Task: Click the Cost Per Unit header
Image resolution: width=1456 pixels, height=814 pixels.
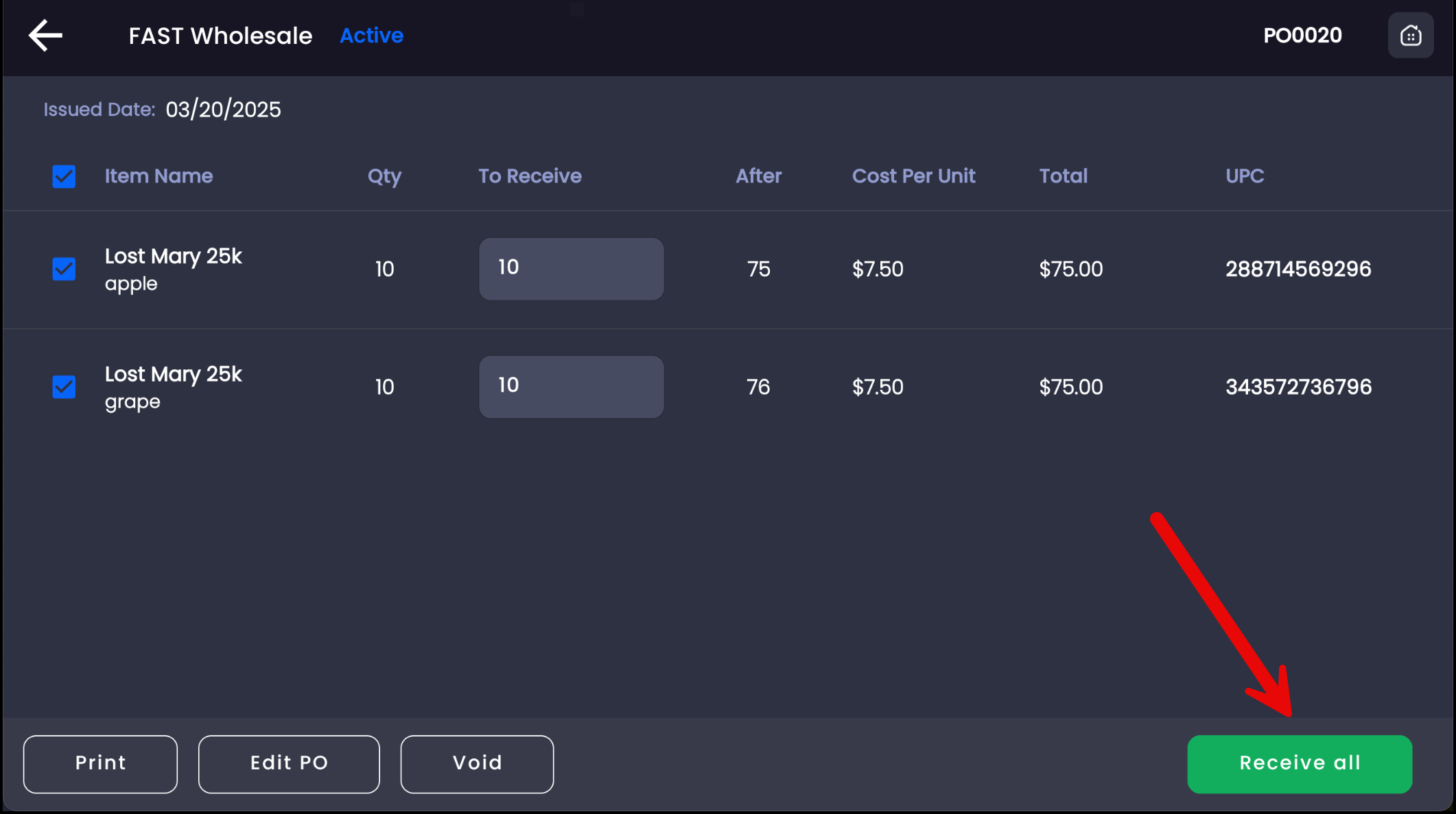Action: tap(913, 176)
